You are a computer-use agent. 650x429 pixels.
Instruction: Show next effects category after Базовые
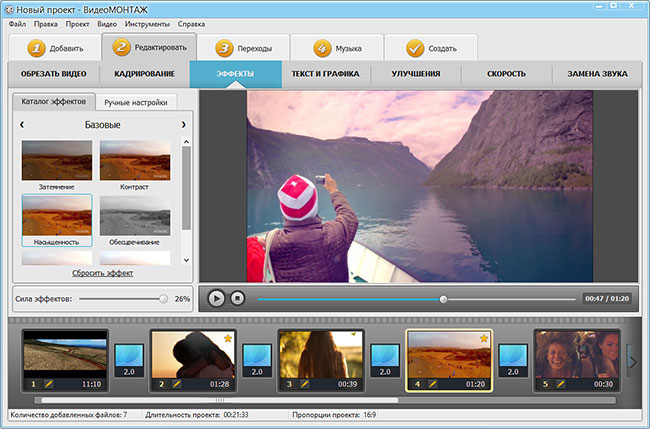point(184,125)
